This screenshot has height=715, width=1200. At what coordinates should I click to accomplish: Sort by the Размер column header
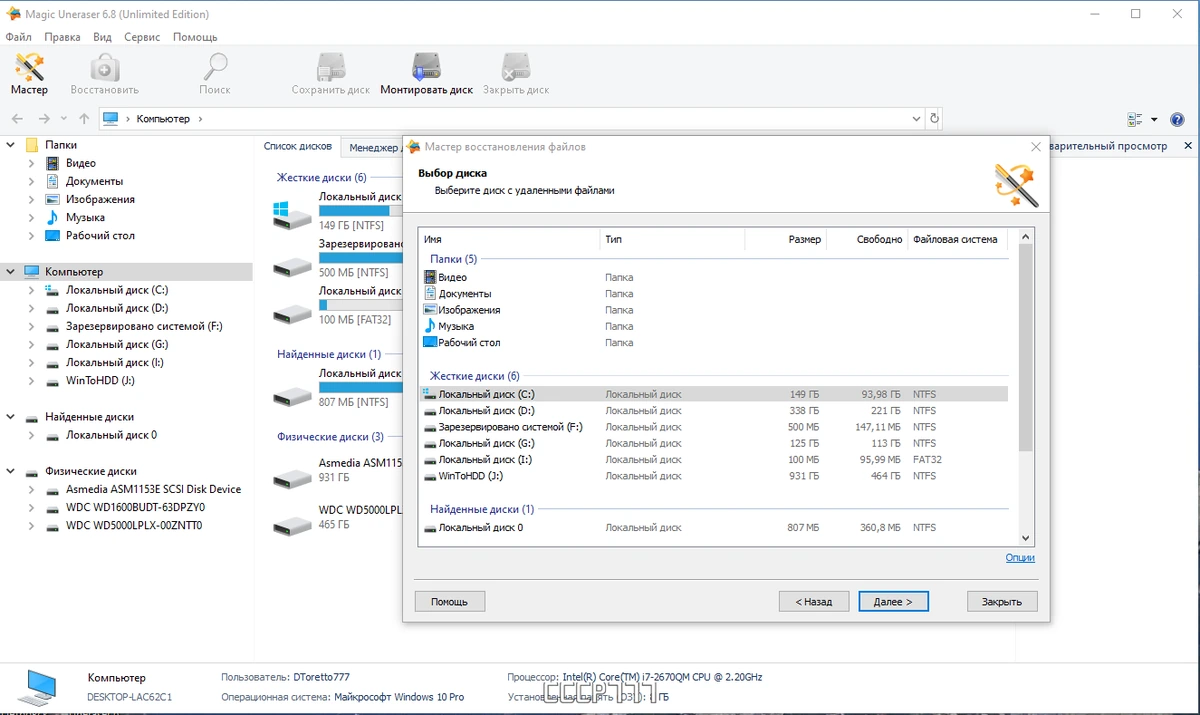[786, 240]
